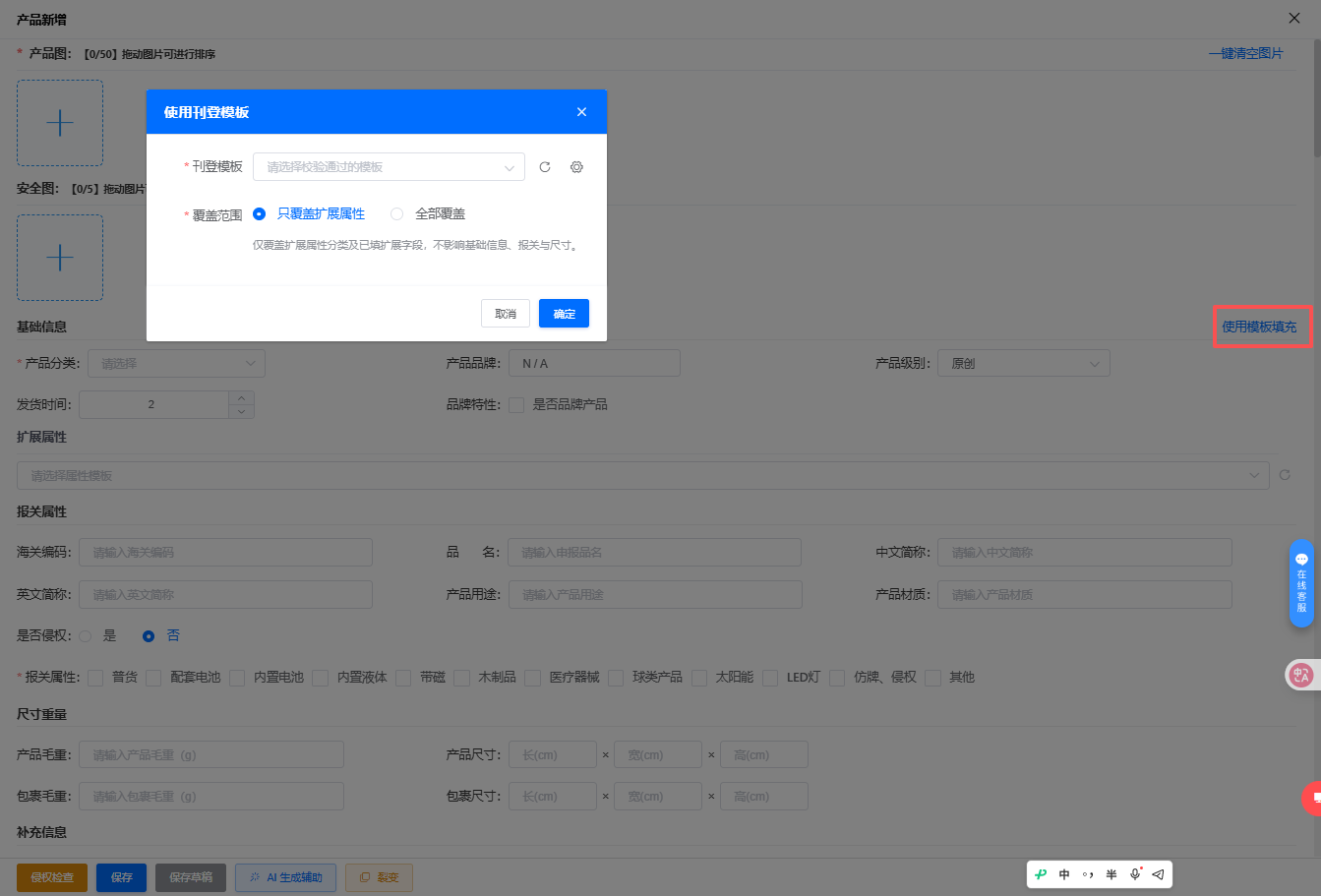1321x896 pixels.
Task: Check the 配套电池 checkbox
Action: coord(153,678)
